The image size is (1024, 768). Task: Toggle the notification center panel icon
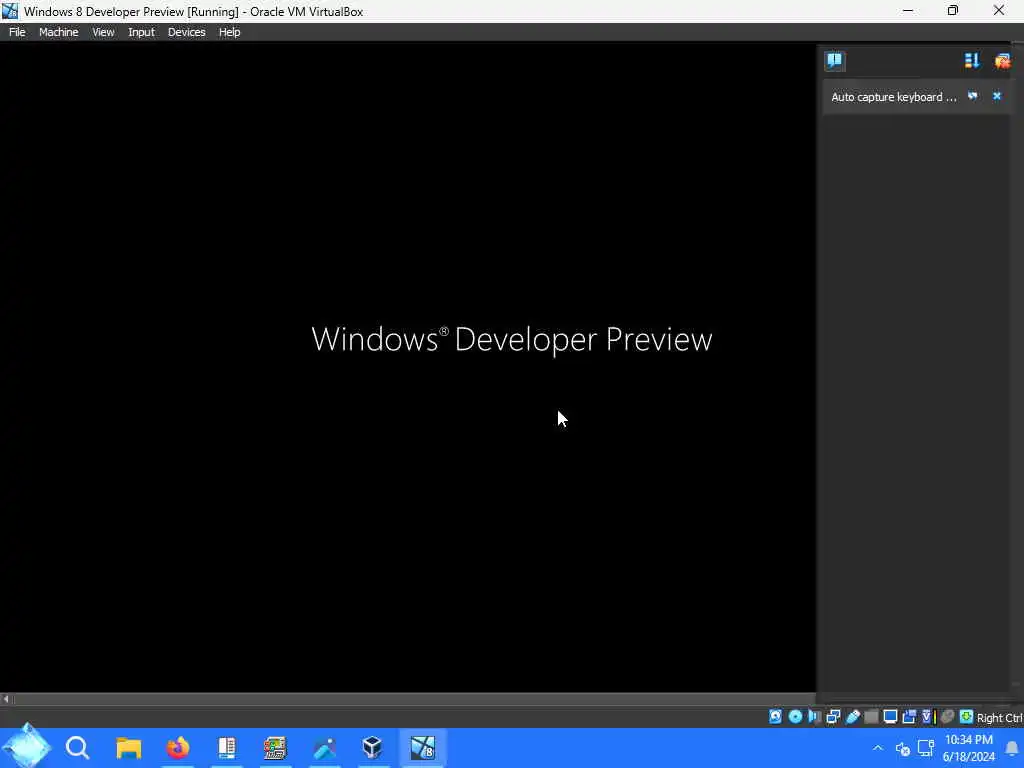click(835, 61)
